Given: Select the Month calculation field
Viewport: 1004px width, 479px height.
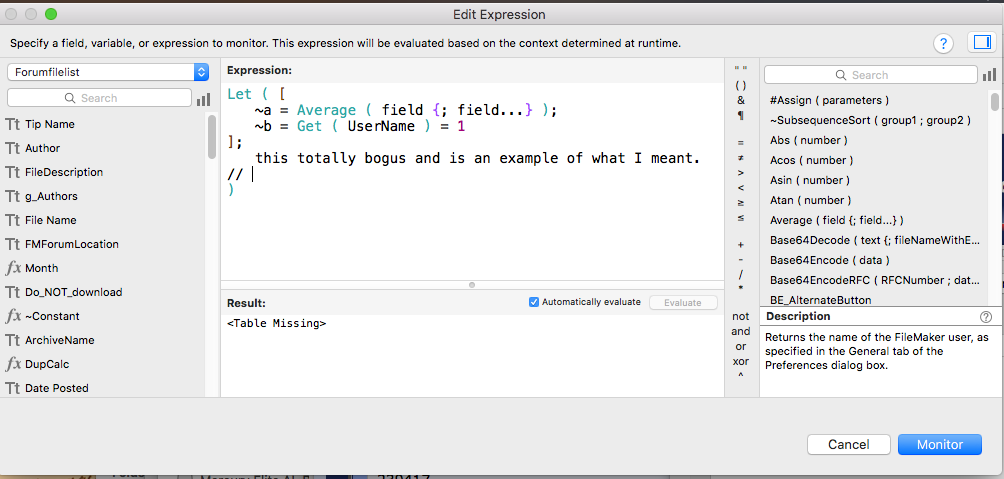Looking at the screenshot, I should click(42, 268).
